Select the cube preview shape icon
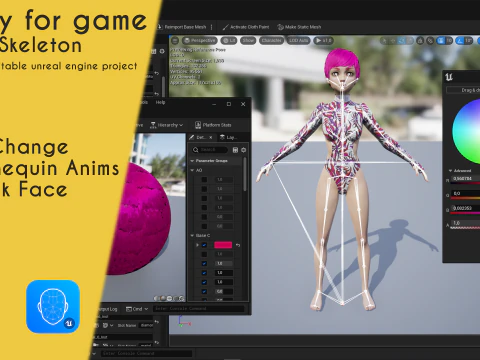The image size is (480, 360). point(176,298)
